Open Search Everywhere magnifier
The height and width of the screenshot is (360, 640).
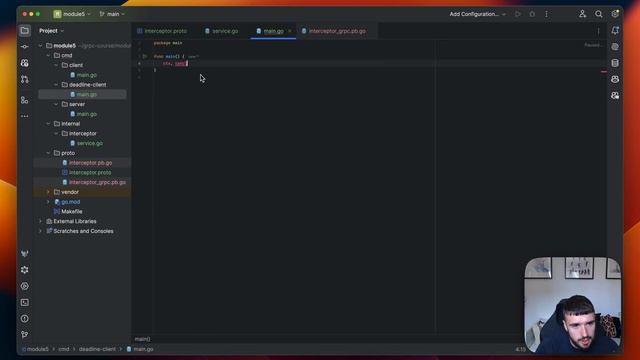click(x=599, y=14)
